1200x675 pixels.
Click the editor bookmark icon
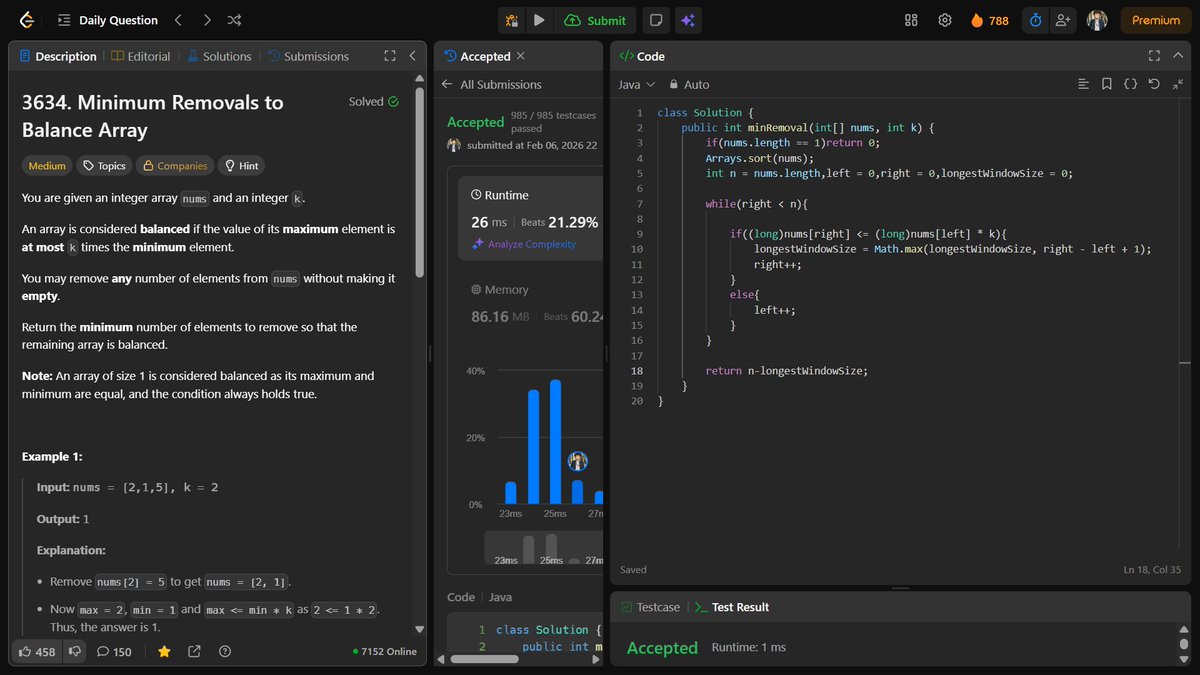click(x=1107, y=85)
